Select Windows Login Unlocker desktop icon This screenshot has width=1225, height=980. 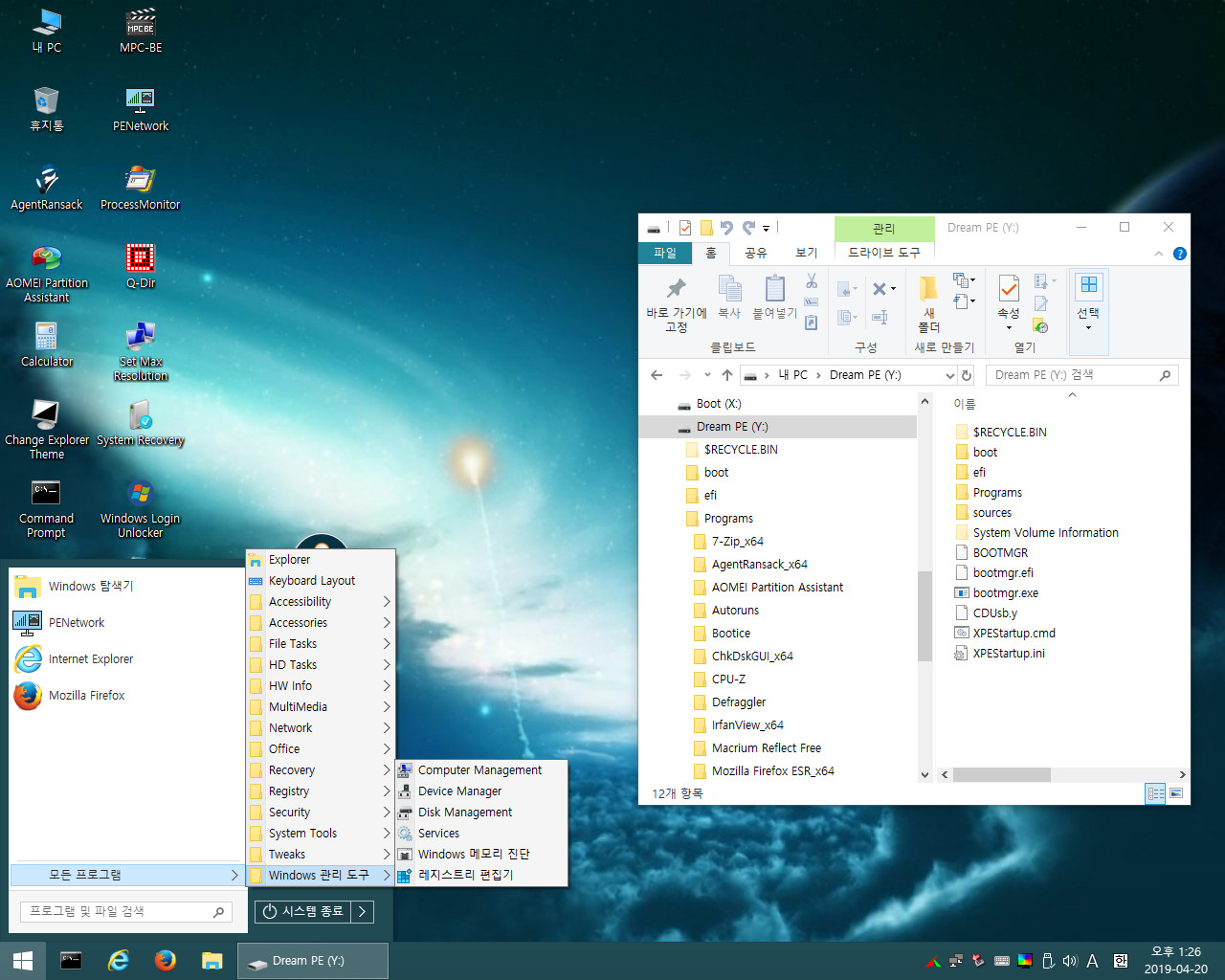[141, 508]
